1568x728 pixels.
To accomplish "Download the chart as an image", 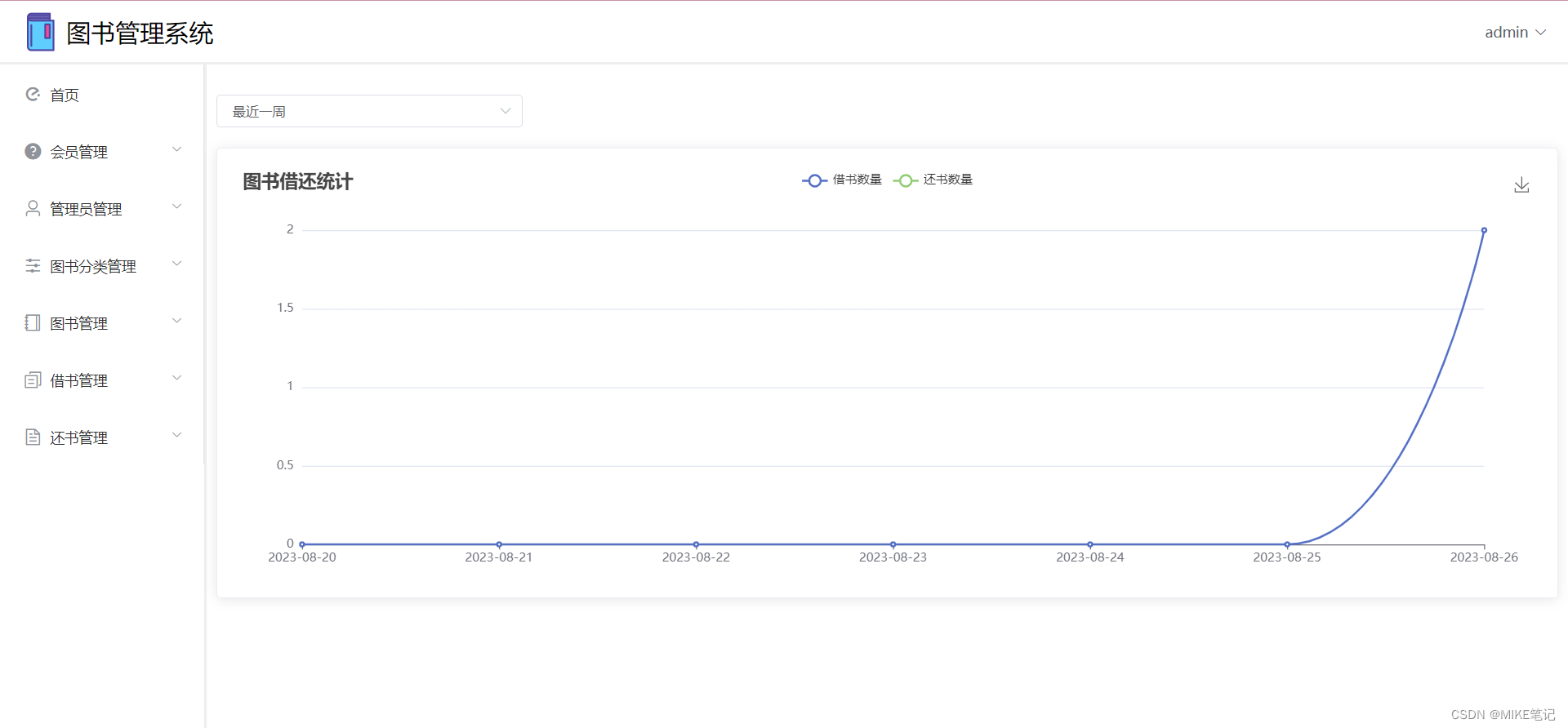I will point(1521,185).
